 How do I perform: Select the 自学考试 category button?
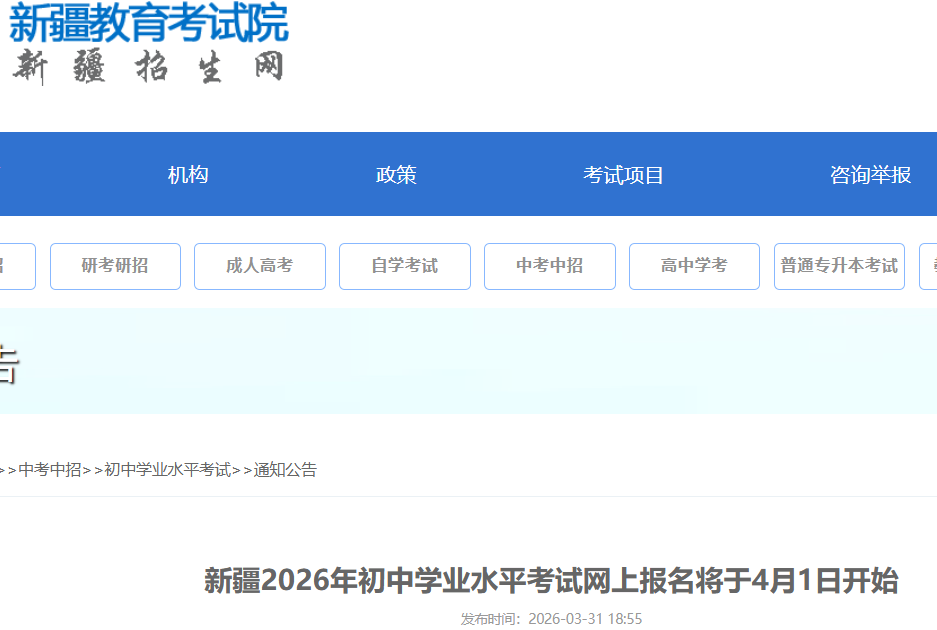(x=405, y=266)
